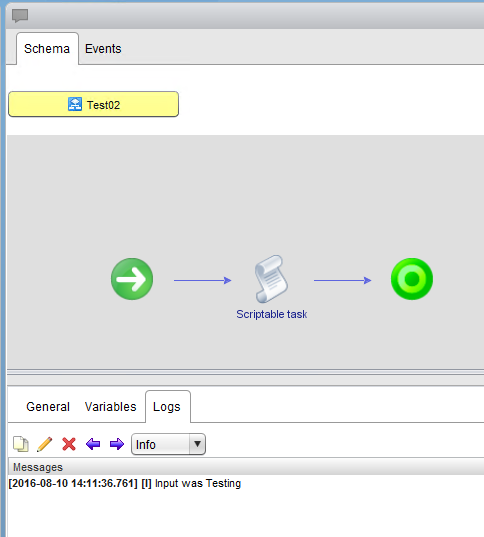The image size is (484, 537).
Task: Click the green workflow end node
Action: coord(412,279)
